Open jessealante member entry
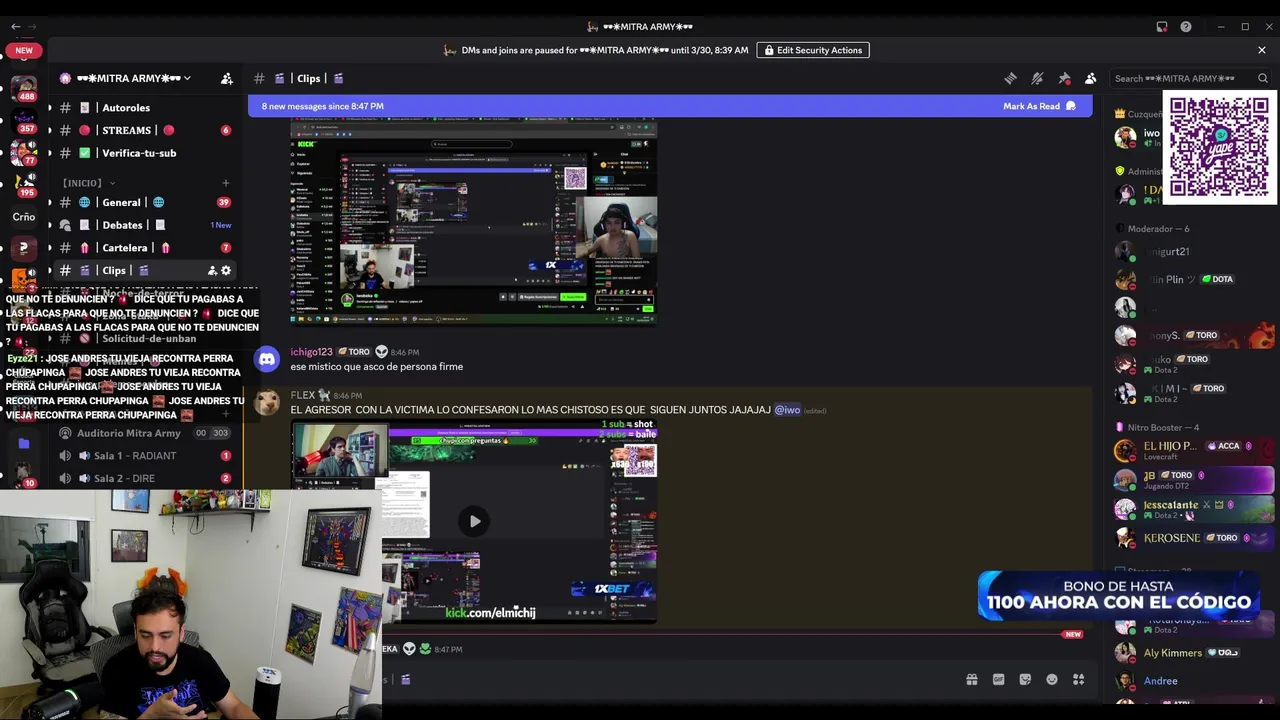This screenshot has width=1280, height=720. point(1195,509)
